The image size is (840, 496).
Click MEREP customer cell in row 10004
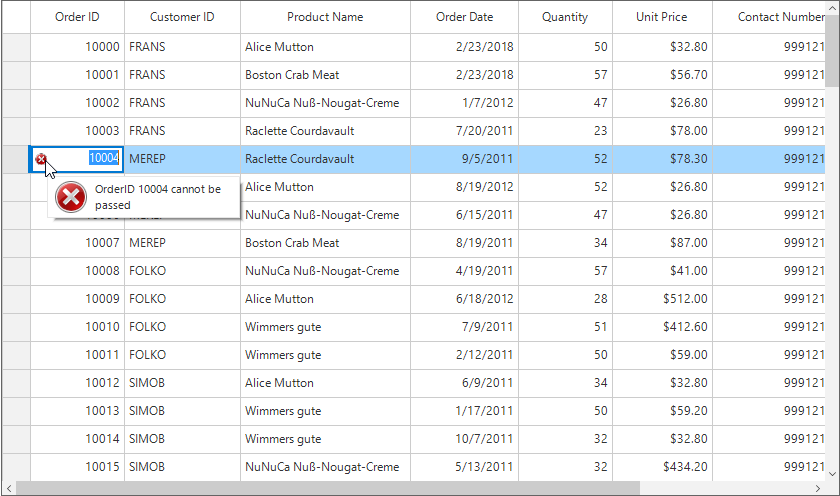tap(182, 159)
